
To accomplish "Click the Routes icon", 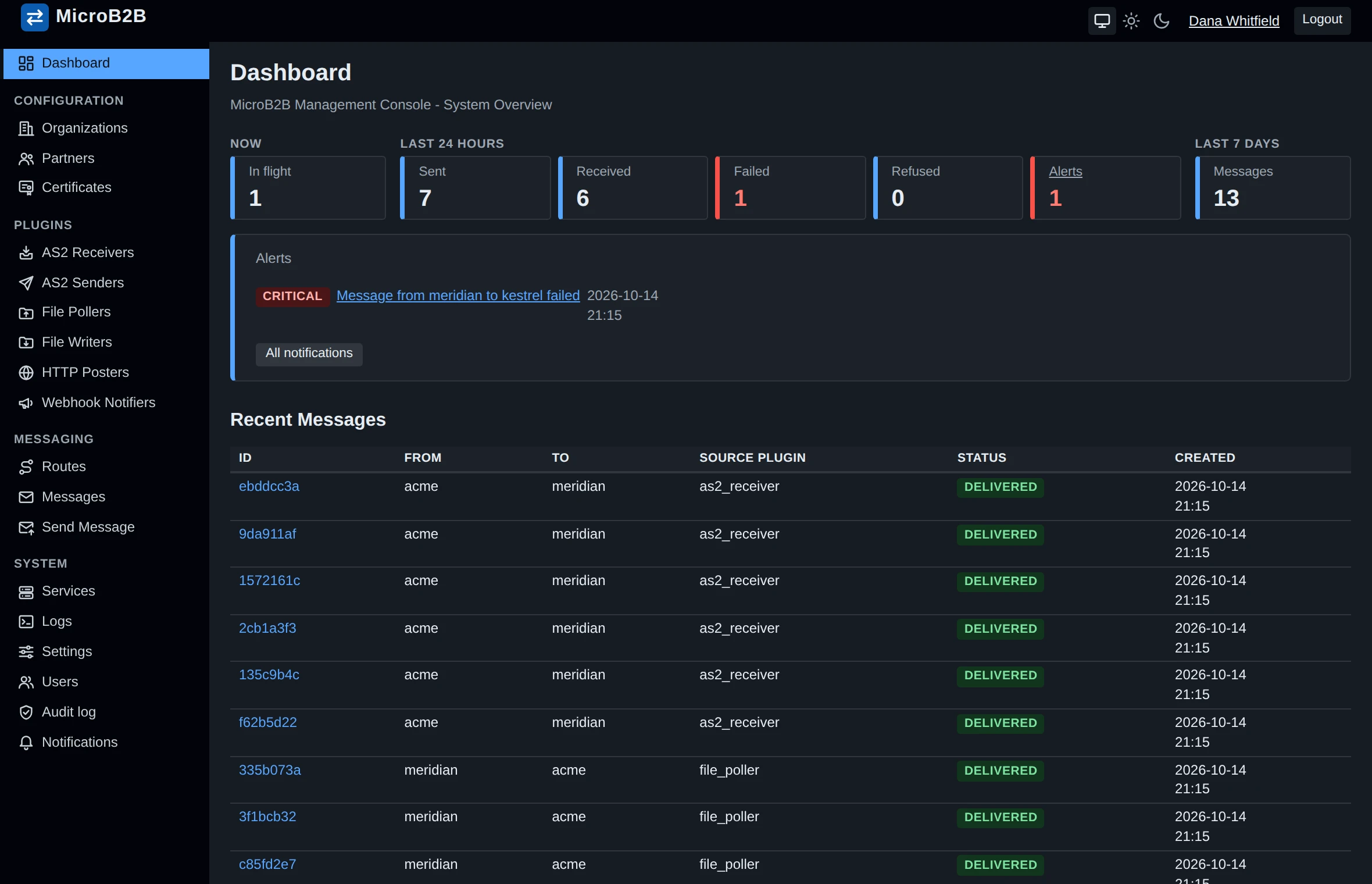I will pos(26,467).
